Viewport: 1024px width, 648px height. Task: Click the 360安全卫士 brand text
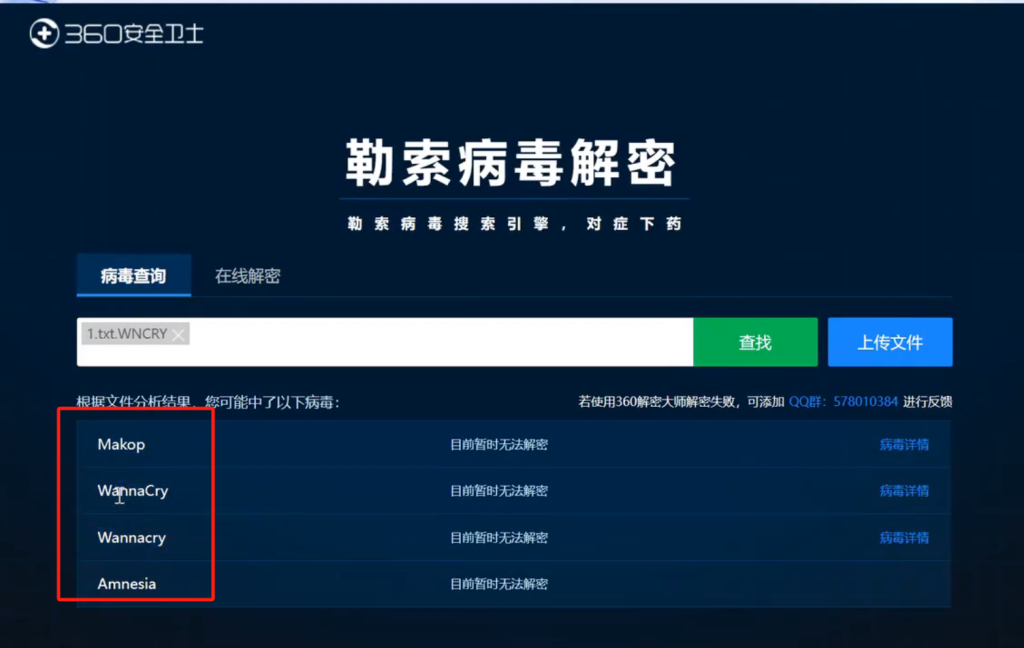pyautogui.click(x=134, y=34)
